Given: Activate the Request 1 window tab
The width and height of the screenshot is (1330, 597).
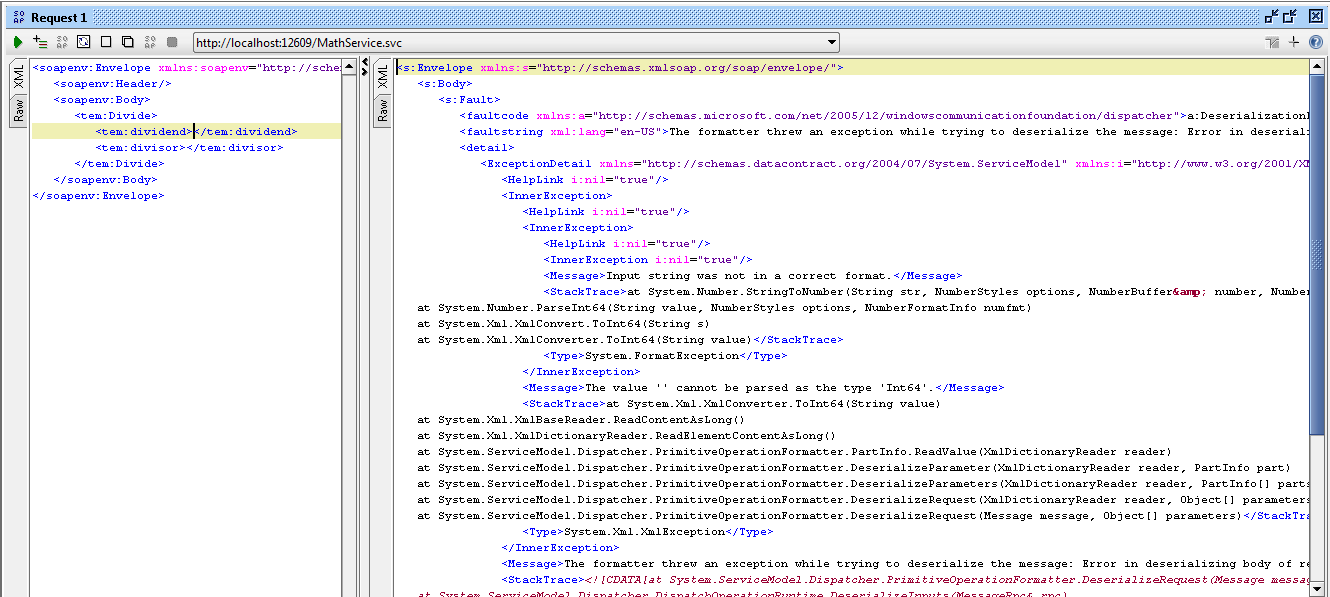Looking at the screenshot, I should click(x=57, y=17).
